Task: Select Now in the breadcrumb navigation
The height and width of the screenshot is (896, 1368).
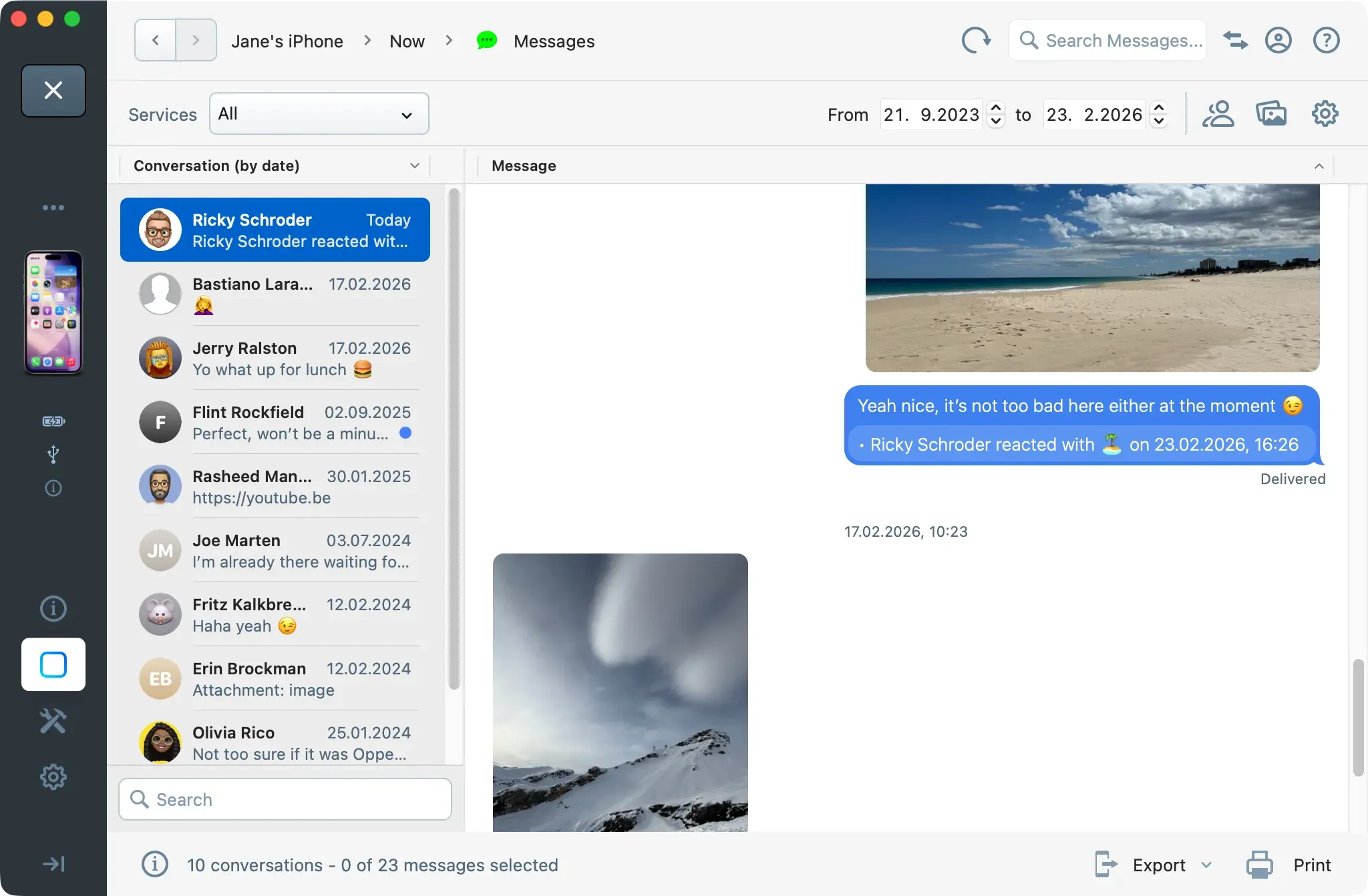Action: pyautogui.click(x=407, y=41)
